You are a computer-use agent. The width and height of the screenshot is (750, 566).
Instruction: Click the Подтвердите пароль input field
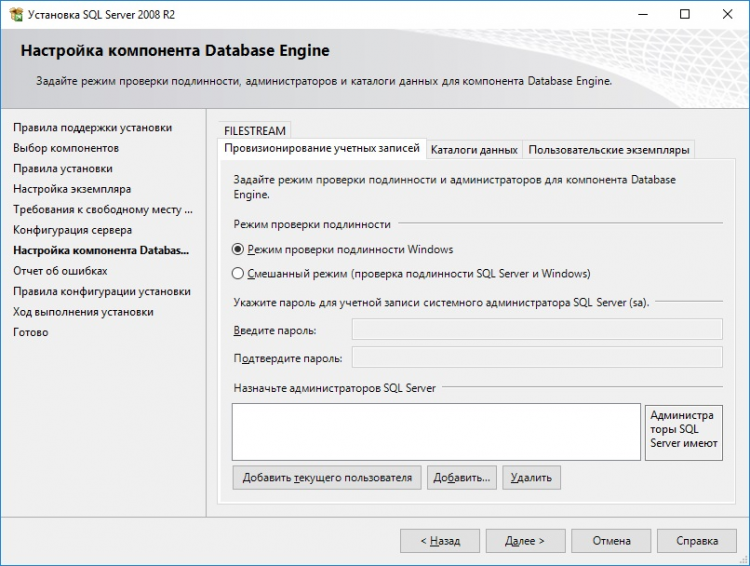[537, 357]
